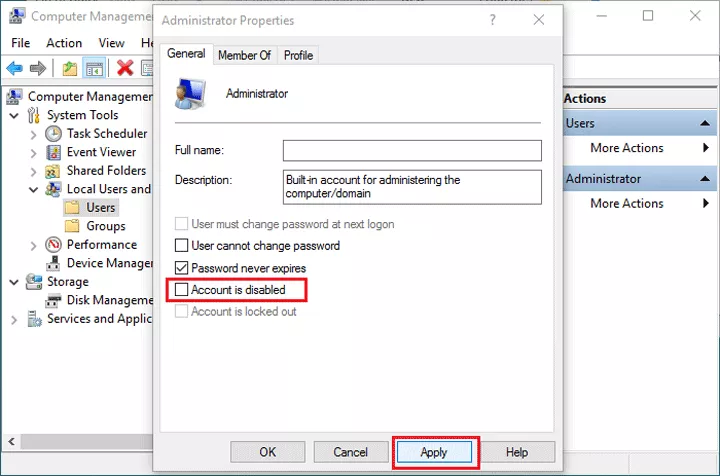Click the Help button
Viewport: 720px width, 476px height.
coord(517,452)
